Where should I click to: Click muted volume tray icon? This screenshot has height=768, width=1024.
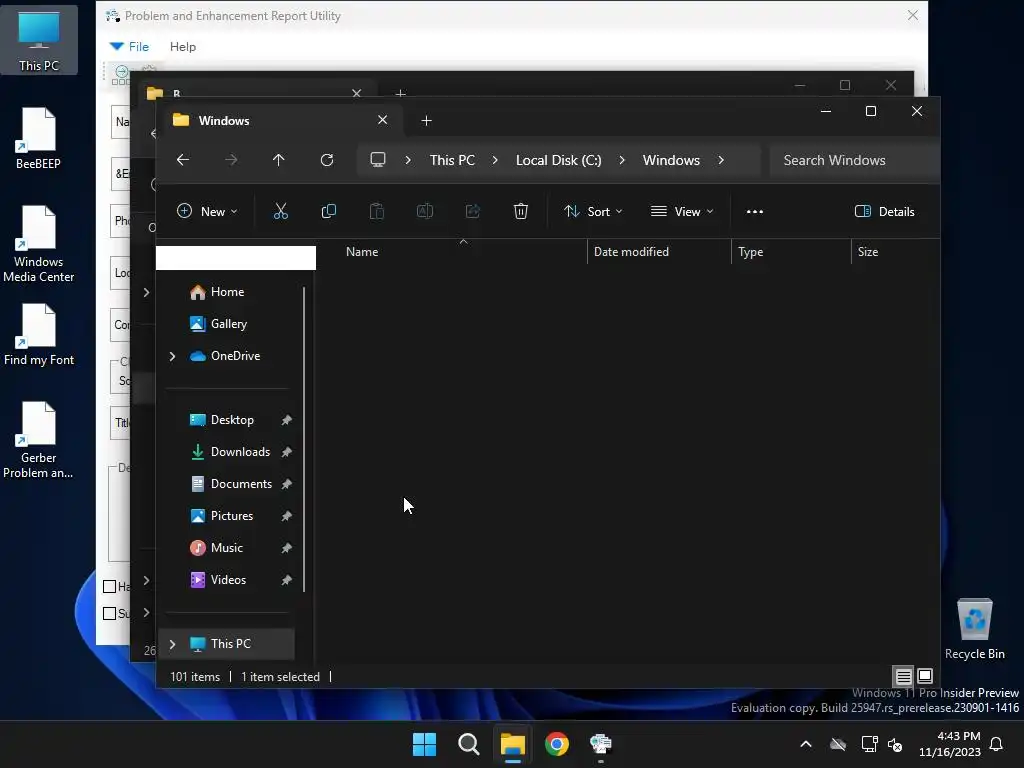[x=895, y=744]
